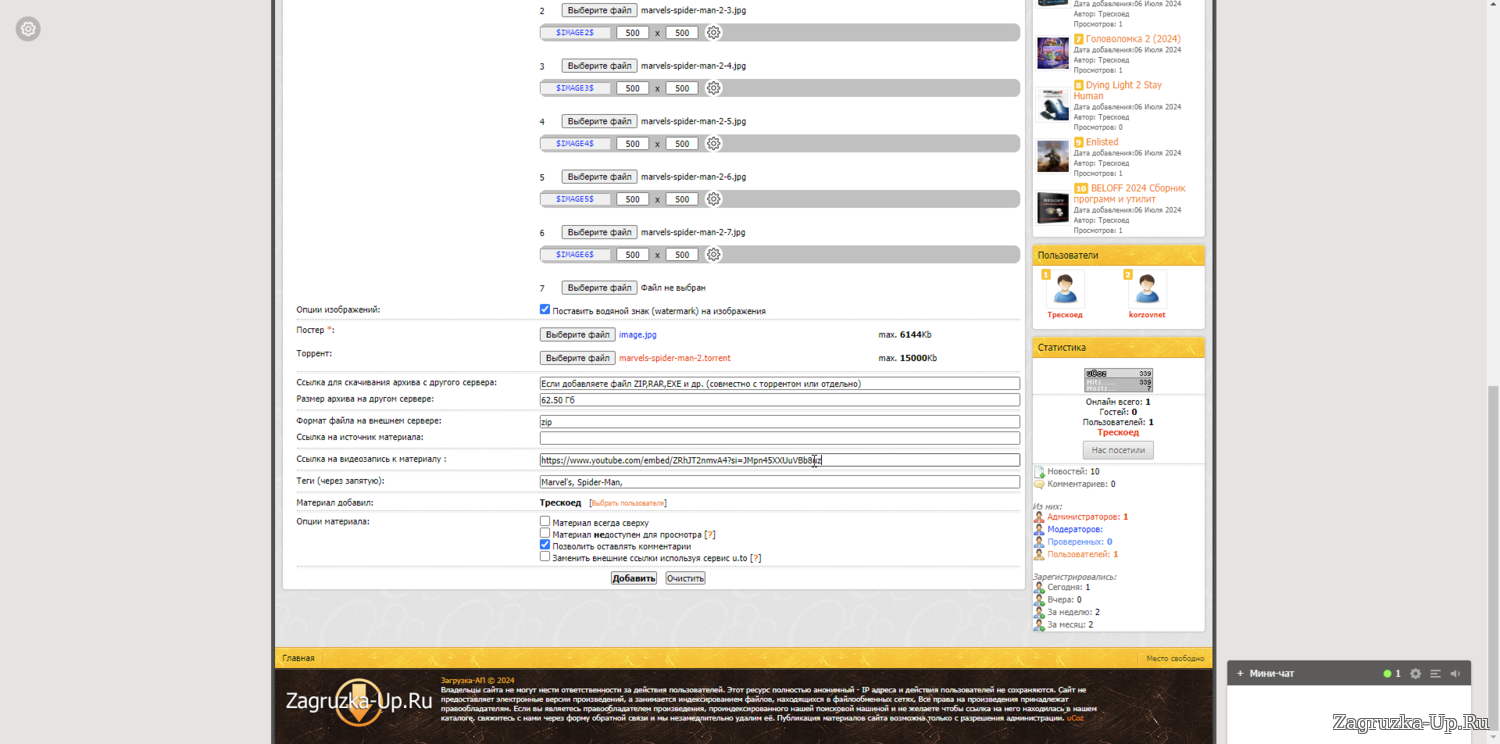
Task: Click the Трескоед user avatar
Action: point(1064,290)
